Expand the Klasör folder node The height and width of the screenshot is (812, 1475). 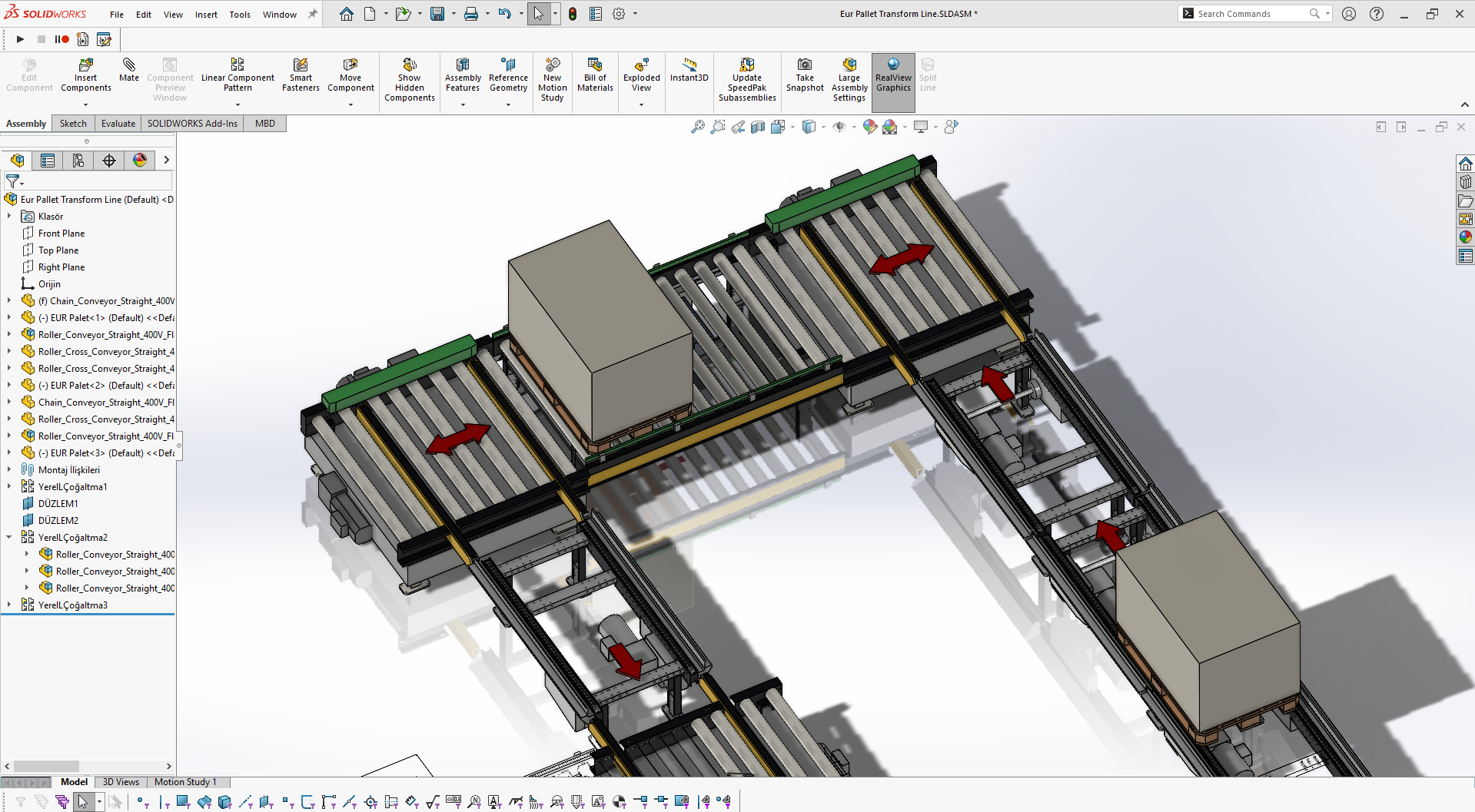coord(9,217)
